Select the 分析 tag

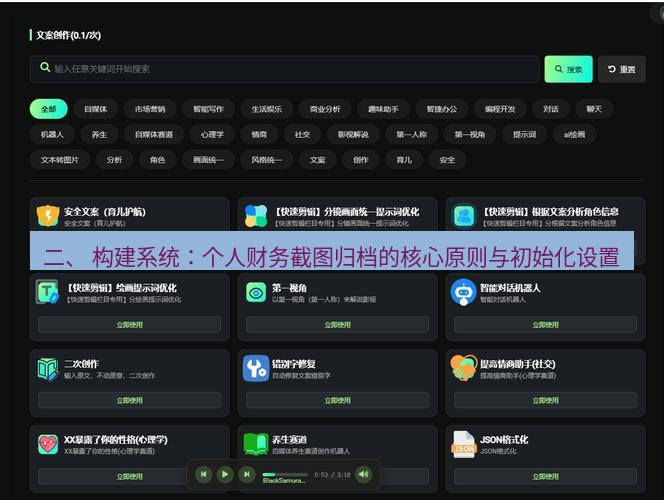click(114, 160)
